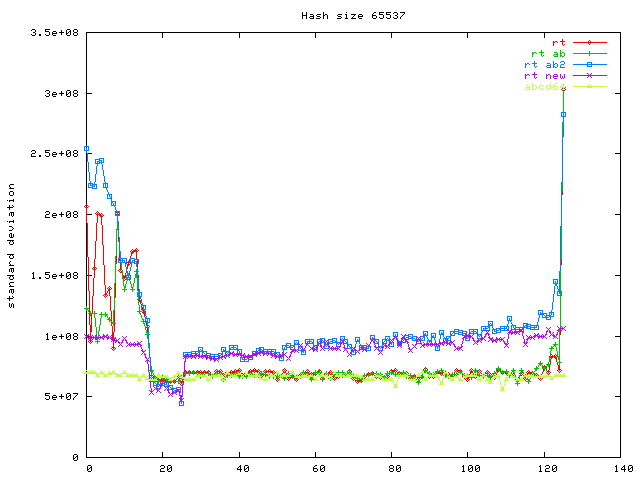This screenshot has width=640, height=480.
Task: Select the "rt" legend label
Action: coord(559,42)
